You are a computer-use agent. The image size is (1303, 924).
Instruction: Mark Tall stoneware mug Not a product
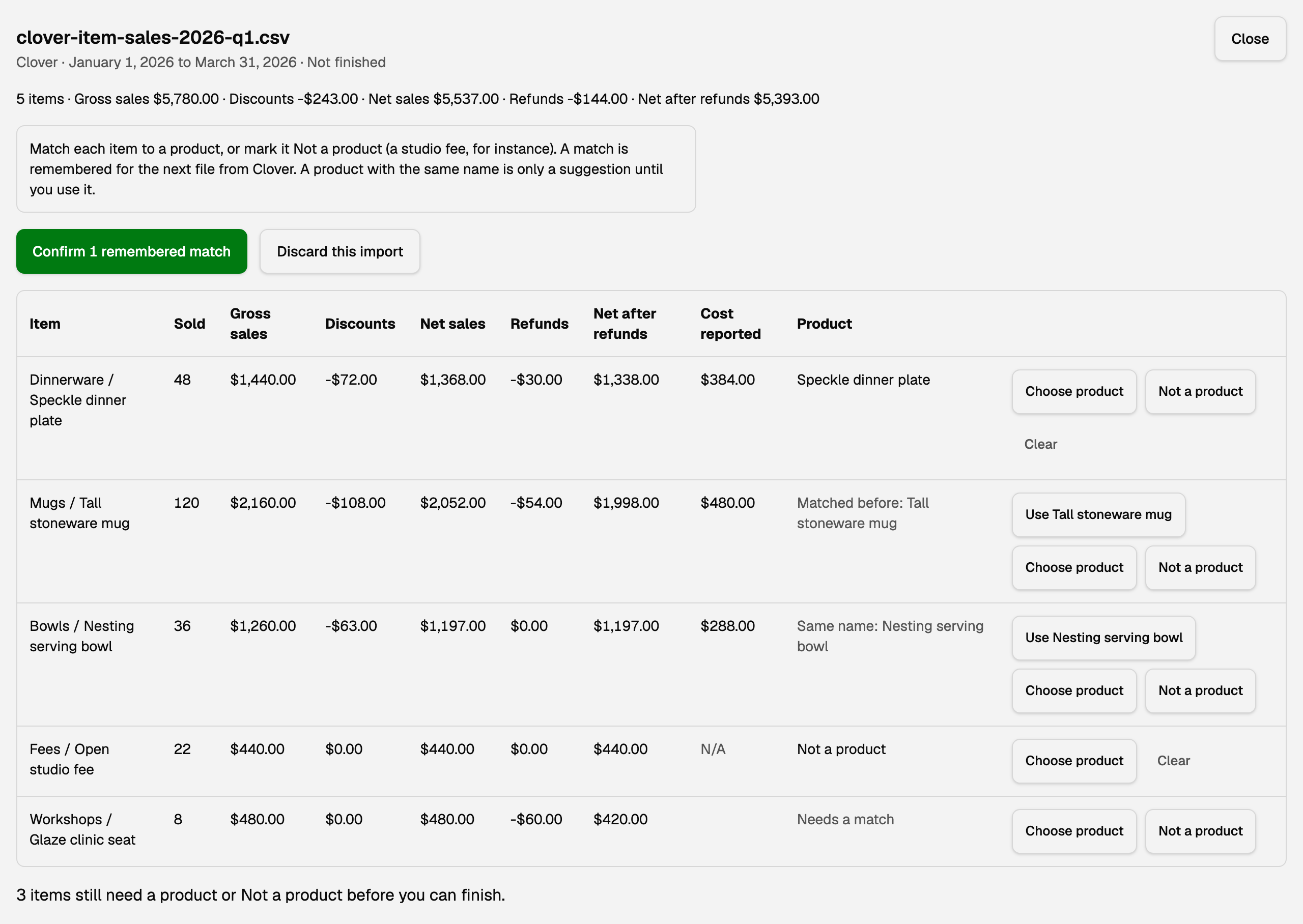[1200, 568]
